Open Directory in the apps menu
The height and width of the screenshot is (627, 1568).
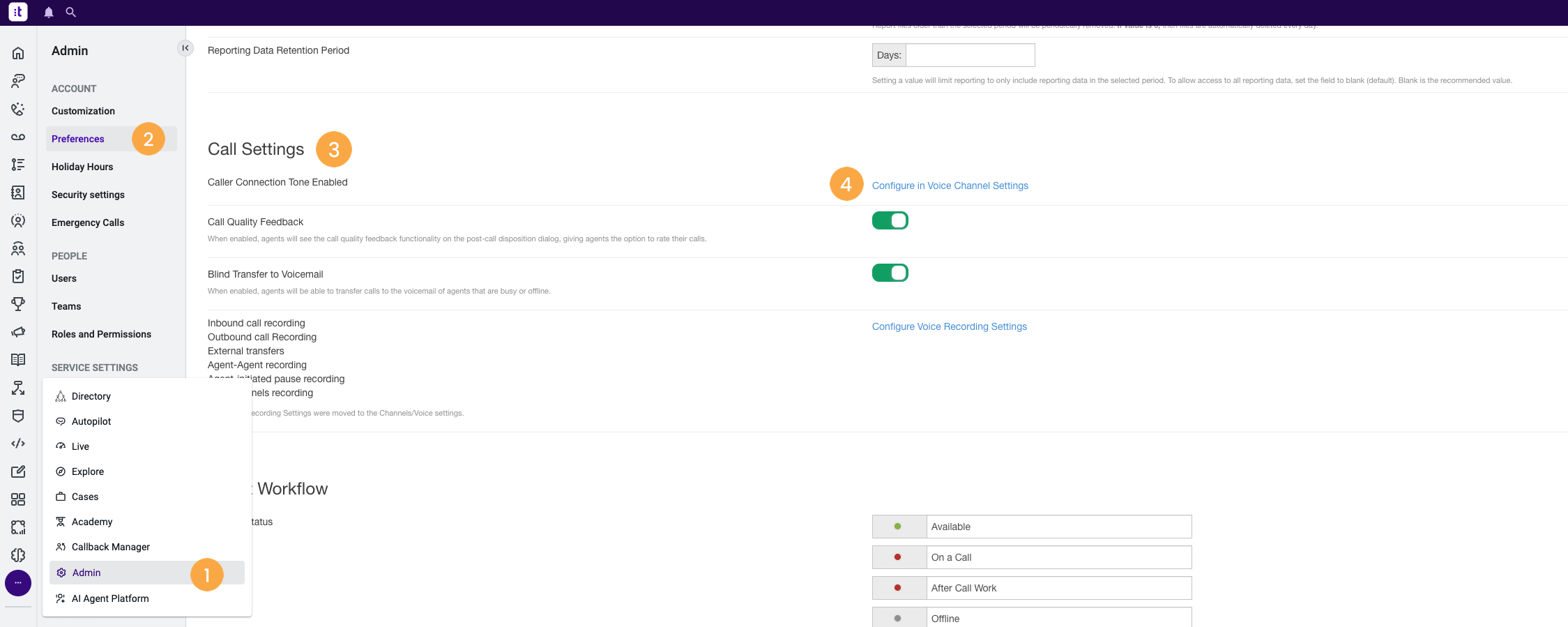click(147, 396)
